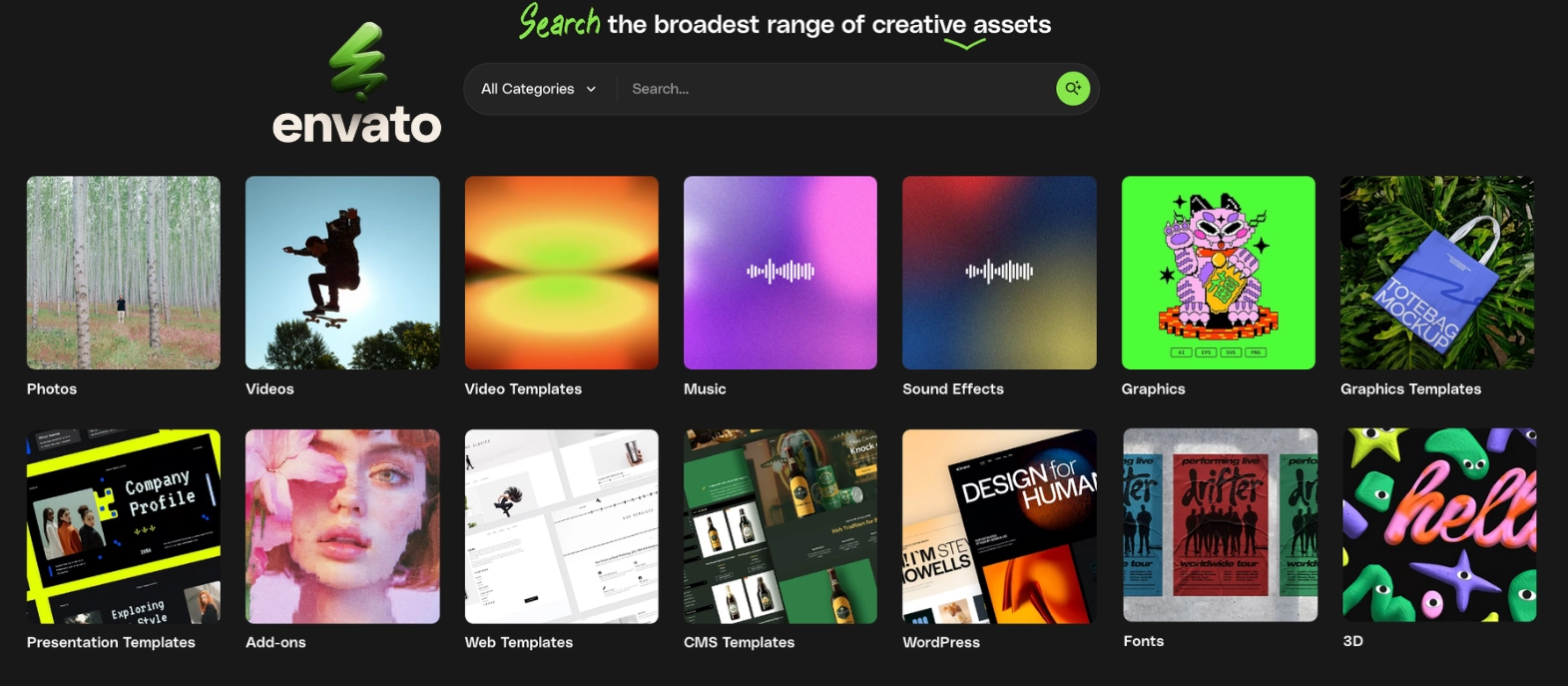The image size is (1568, 686).
Task: Open the 3D hello thumbnail
Action: [x=1440, y=525]
